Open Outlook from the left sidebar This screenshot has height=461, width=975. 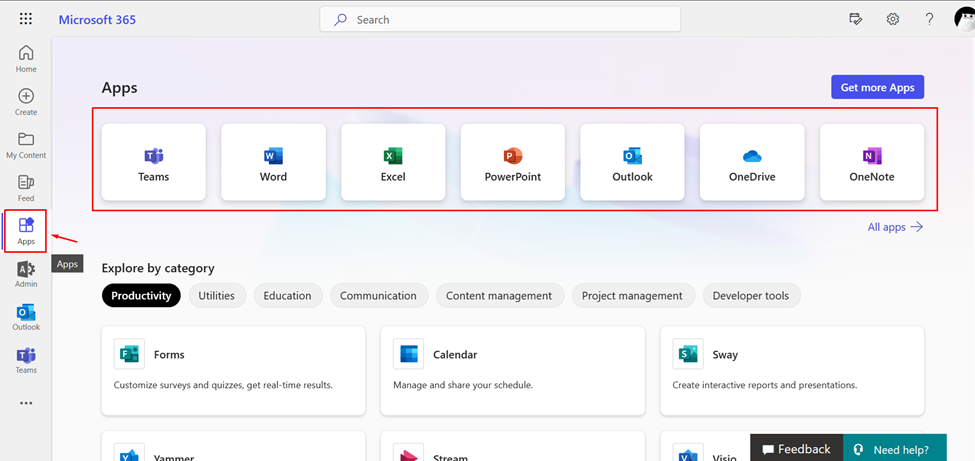click(x=26, y=317)
